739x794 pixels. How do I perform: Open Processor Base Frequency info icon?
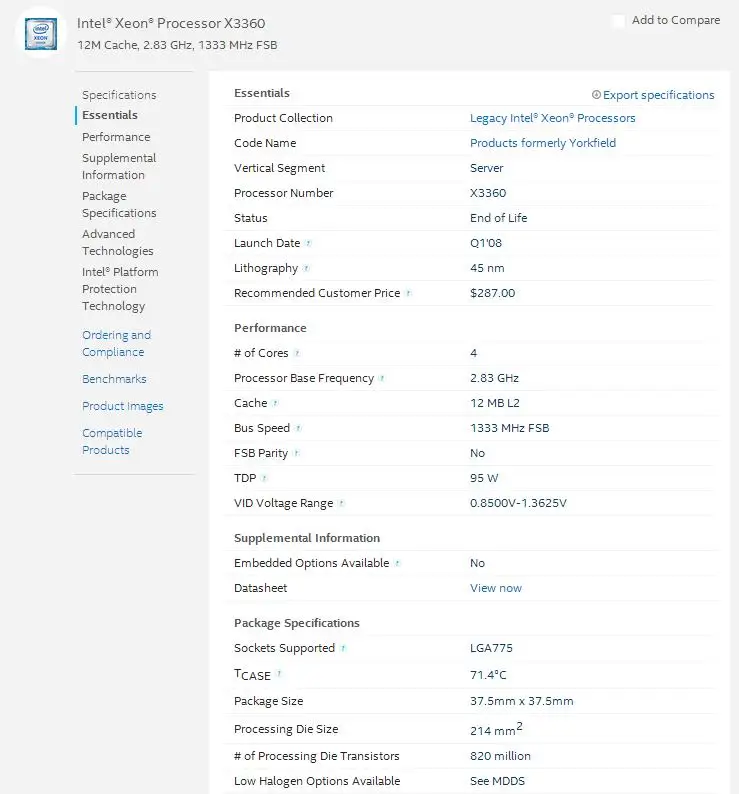pyautogui.click(x=382, y=378)
